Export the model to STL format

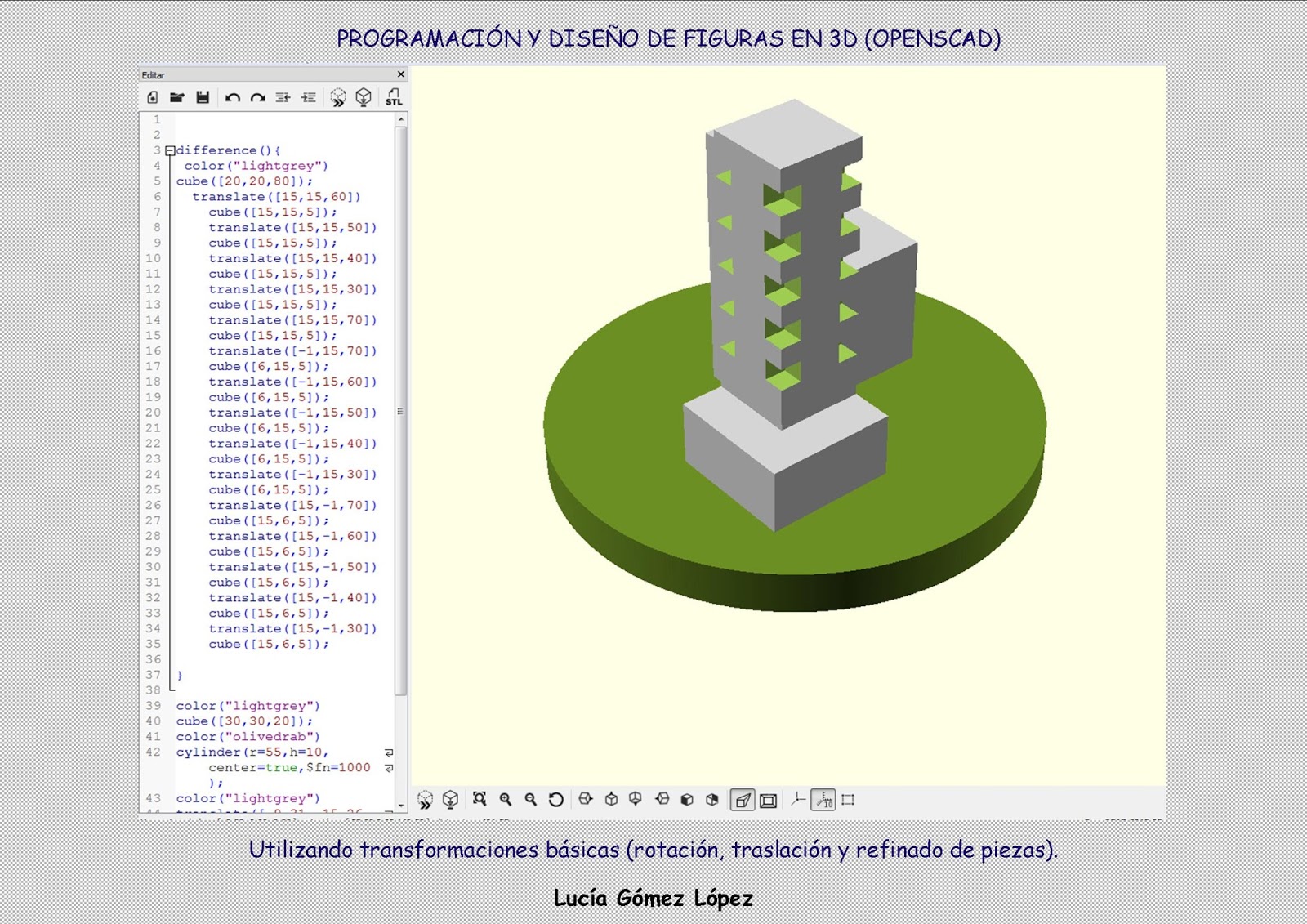394,96
